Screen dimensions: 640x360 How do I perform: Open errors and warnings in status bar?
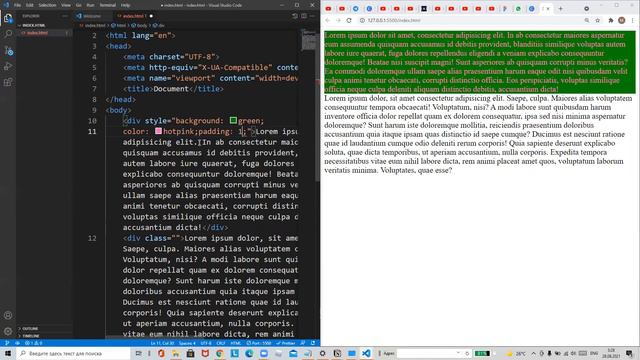point(33,343)
